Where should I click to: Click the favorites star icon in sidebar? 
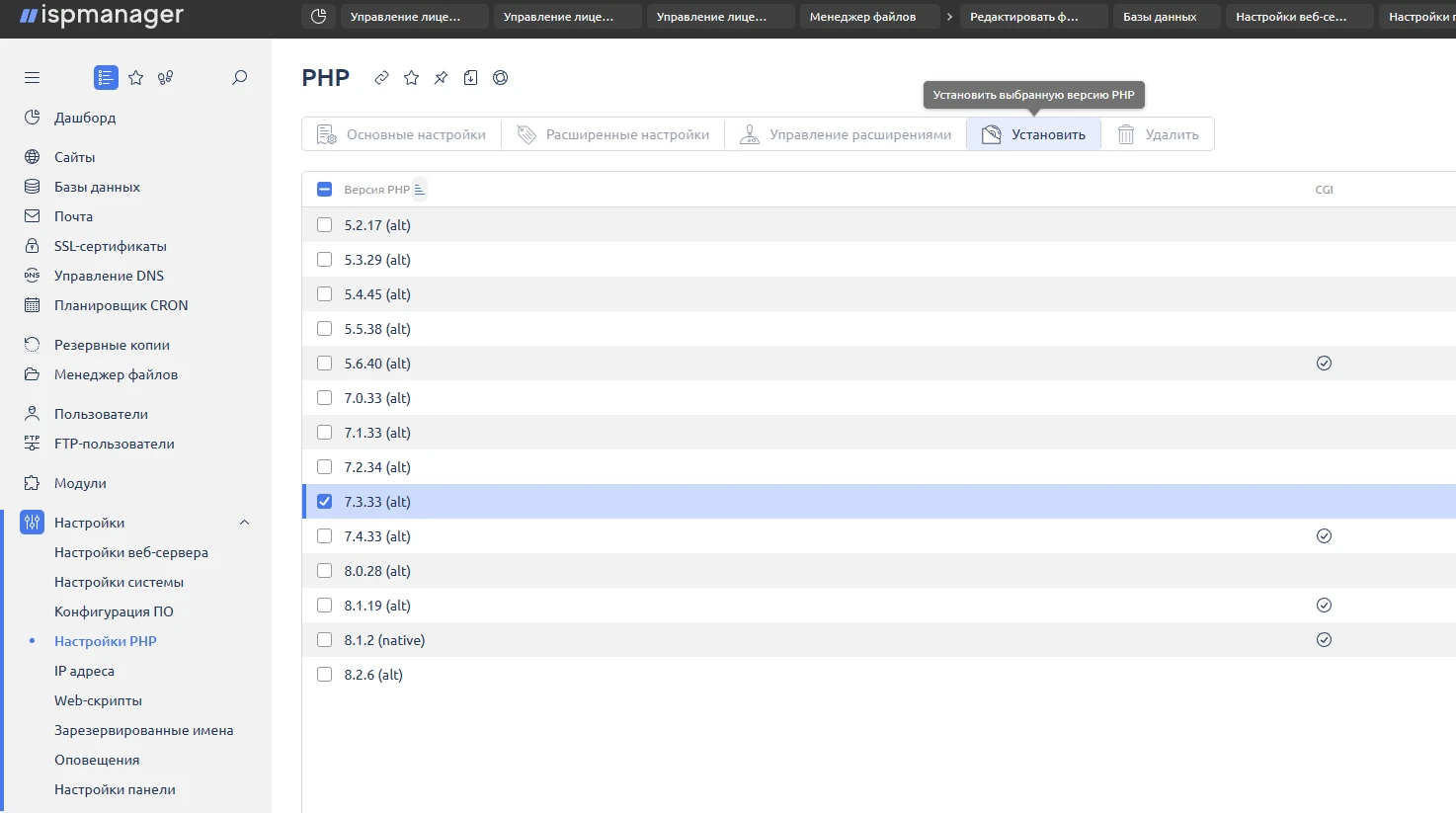pos(136,78)
